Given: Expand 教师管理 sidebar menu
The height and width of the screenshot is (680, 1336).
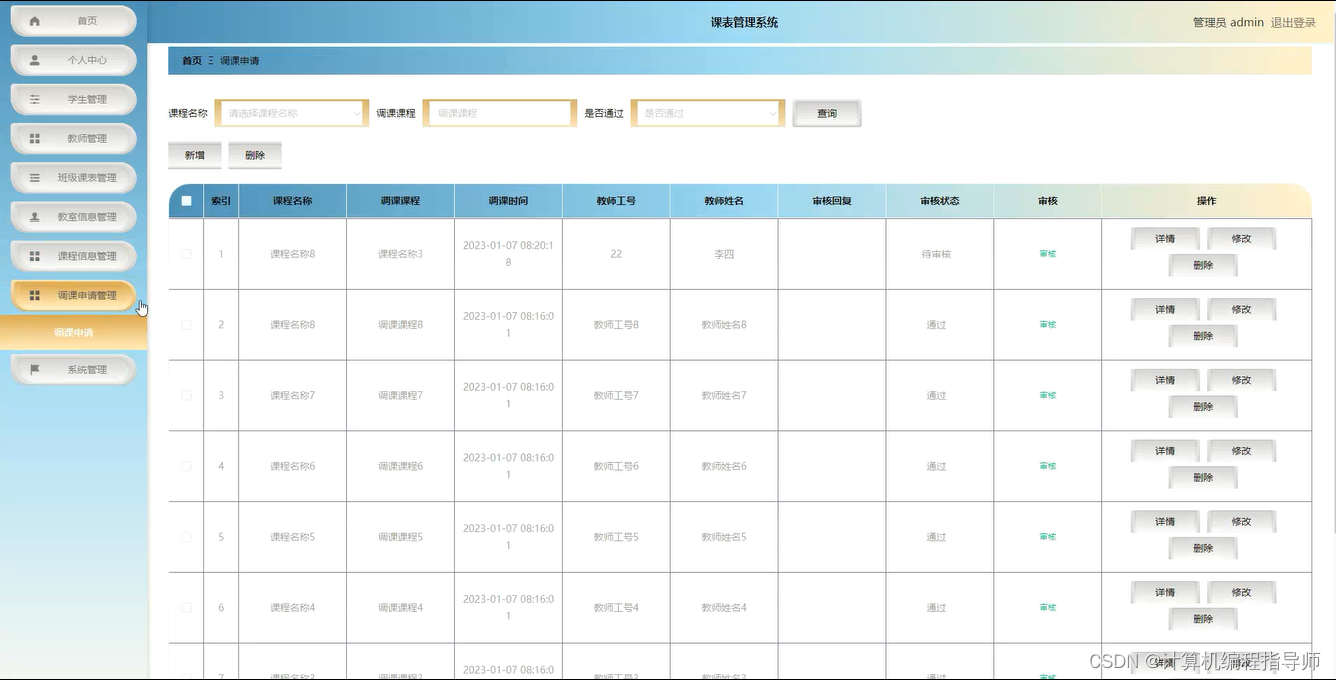Looking at the screenshot, I should pos(74,138).
